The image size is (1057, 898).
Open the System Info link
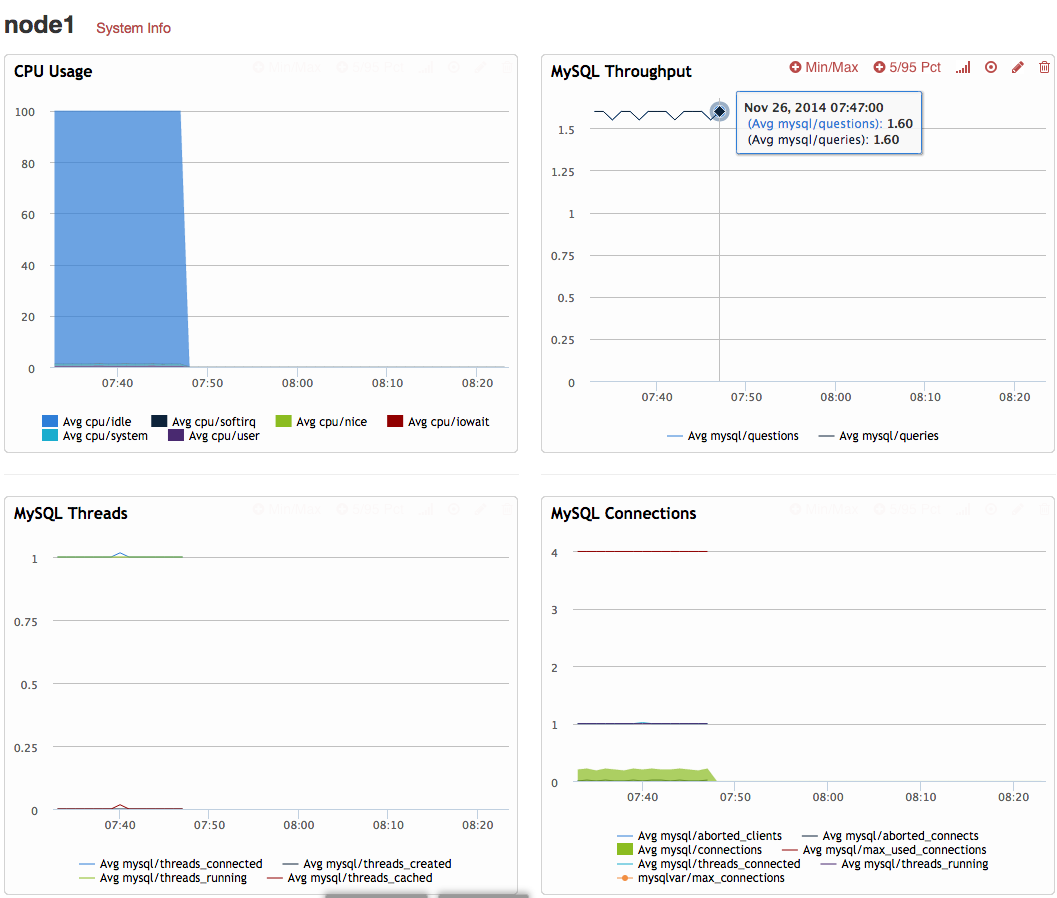coord(133,28)
